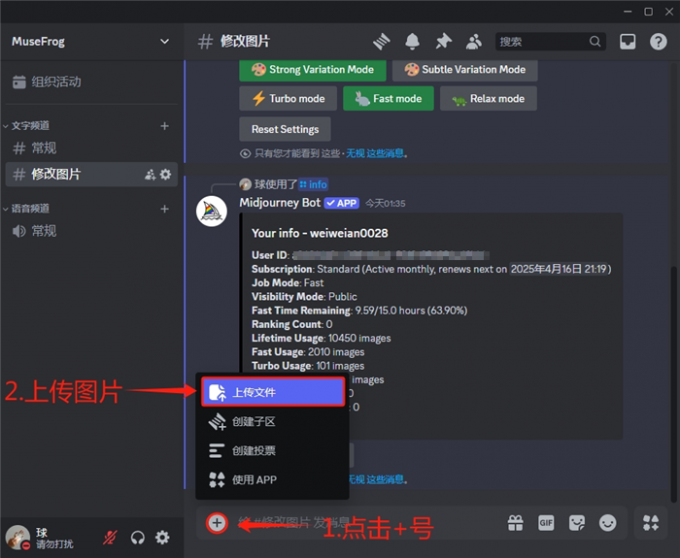Switch to Relax mode

488,98
